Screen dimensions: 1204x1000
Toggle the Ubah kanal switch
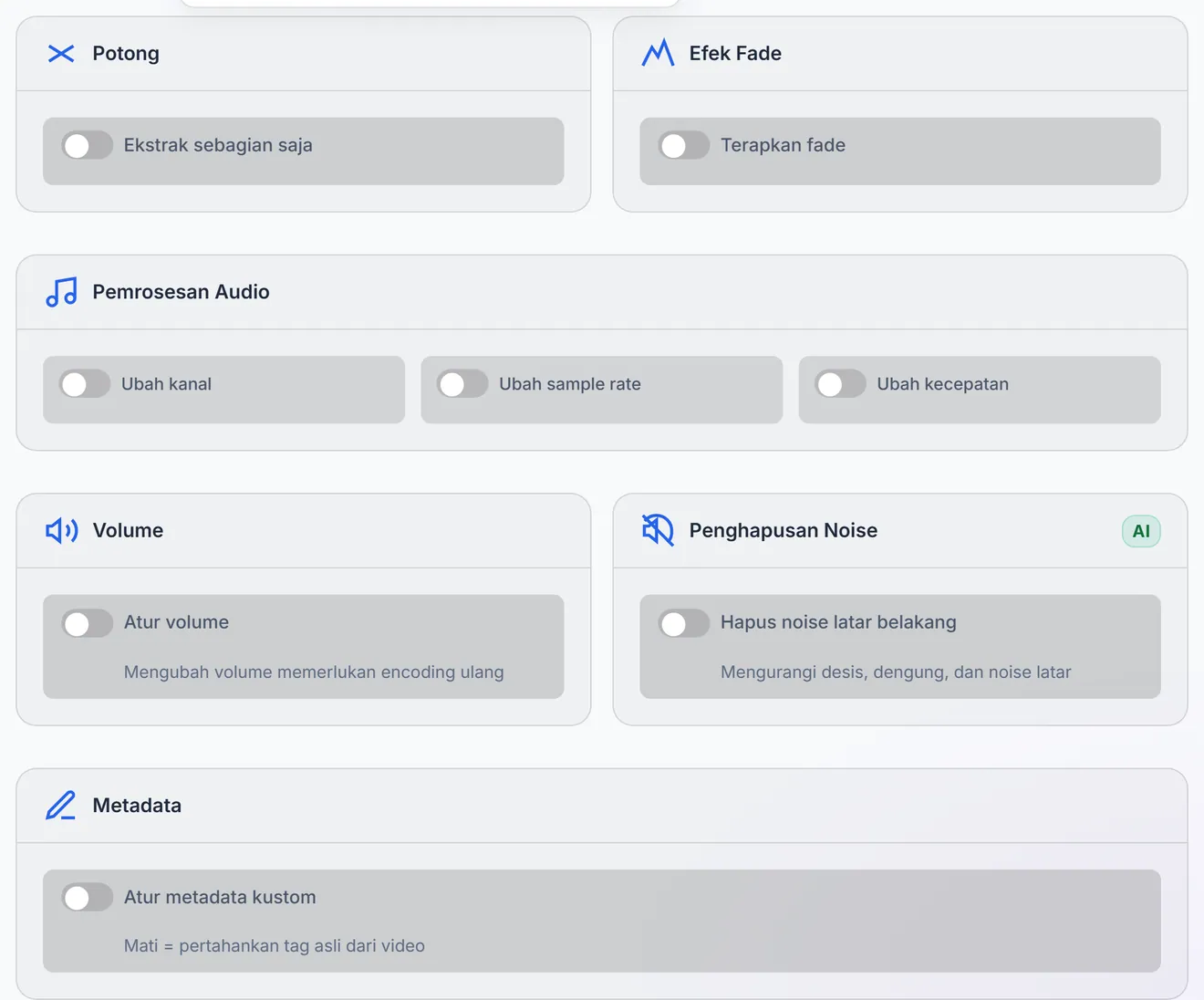[x=85, y=384]
